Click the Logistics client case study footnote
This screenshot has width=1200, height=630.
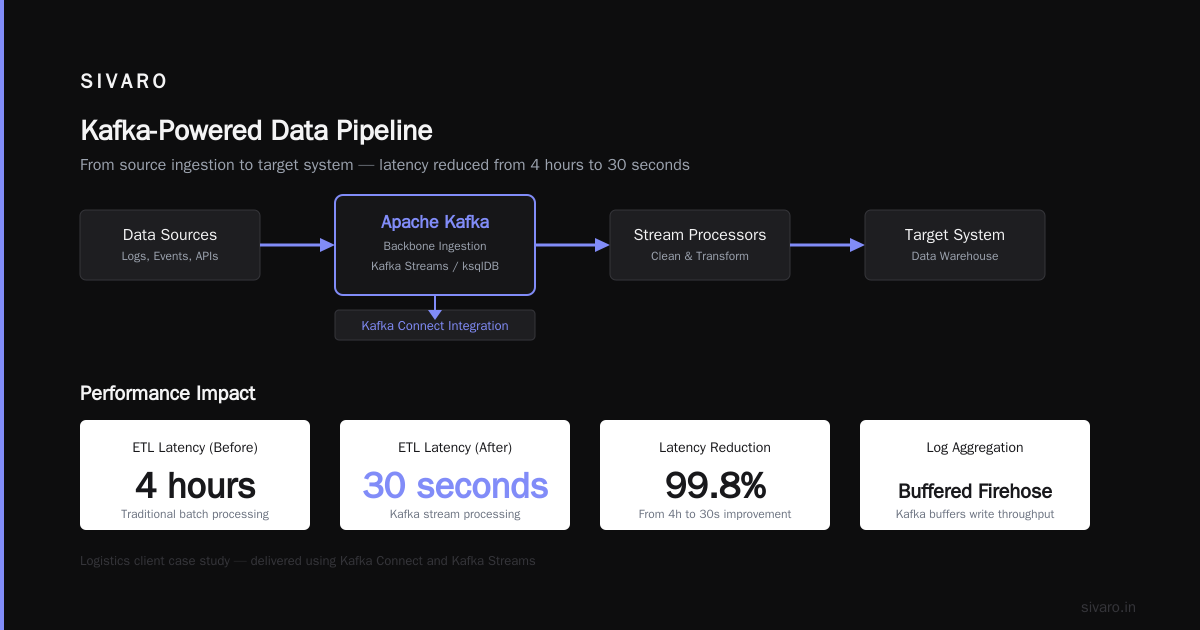point(308,561)
